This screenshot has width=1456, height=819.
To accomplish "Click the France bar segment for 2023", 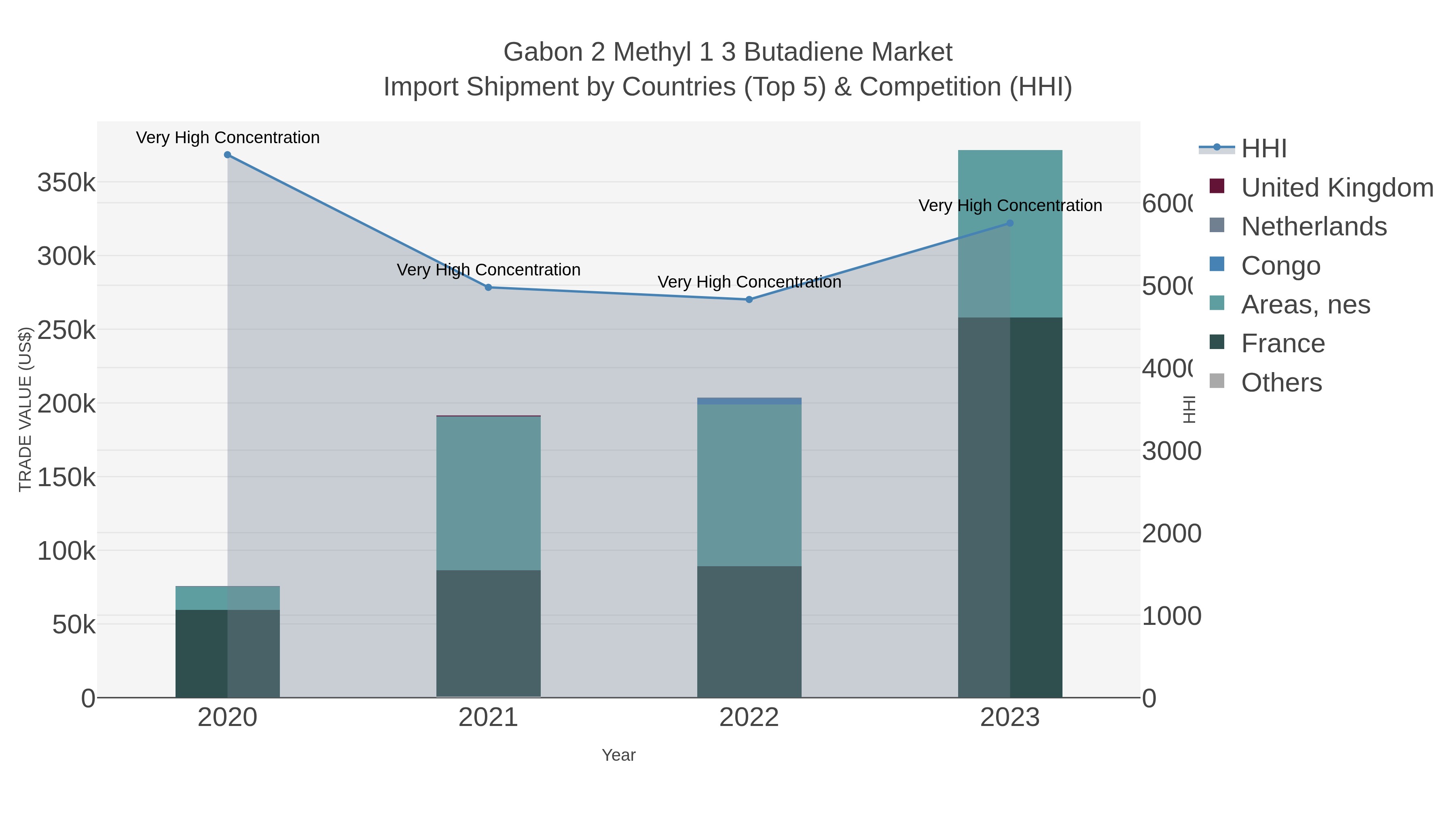I will 1010,508.
